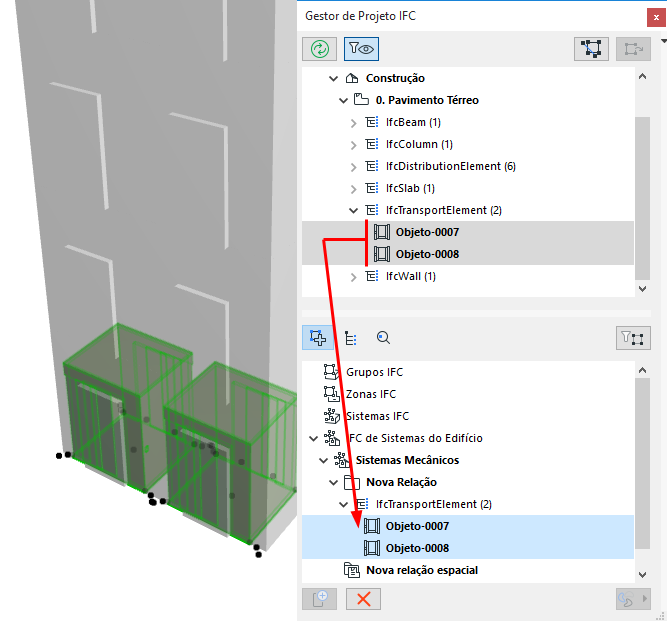Toggle the filter assignments button at right

tap(633, 338)
